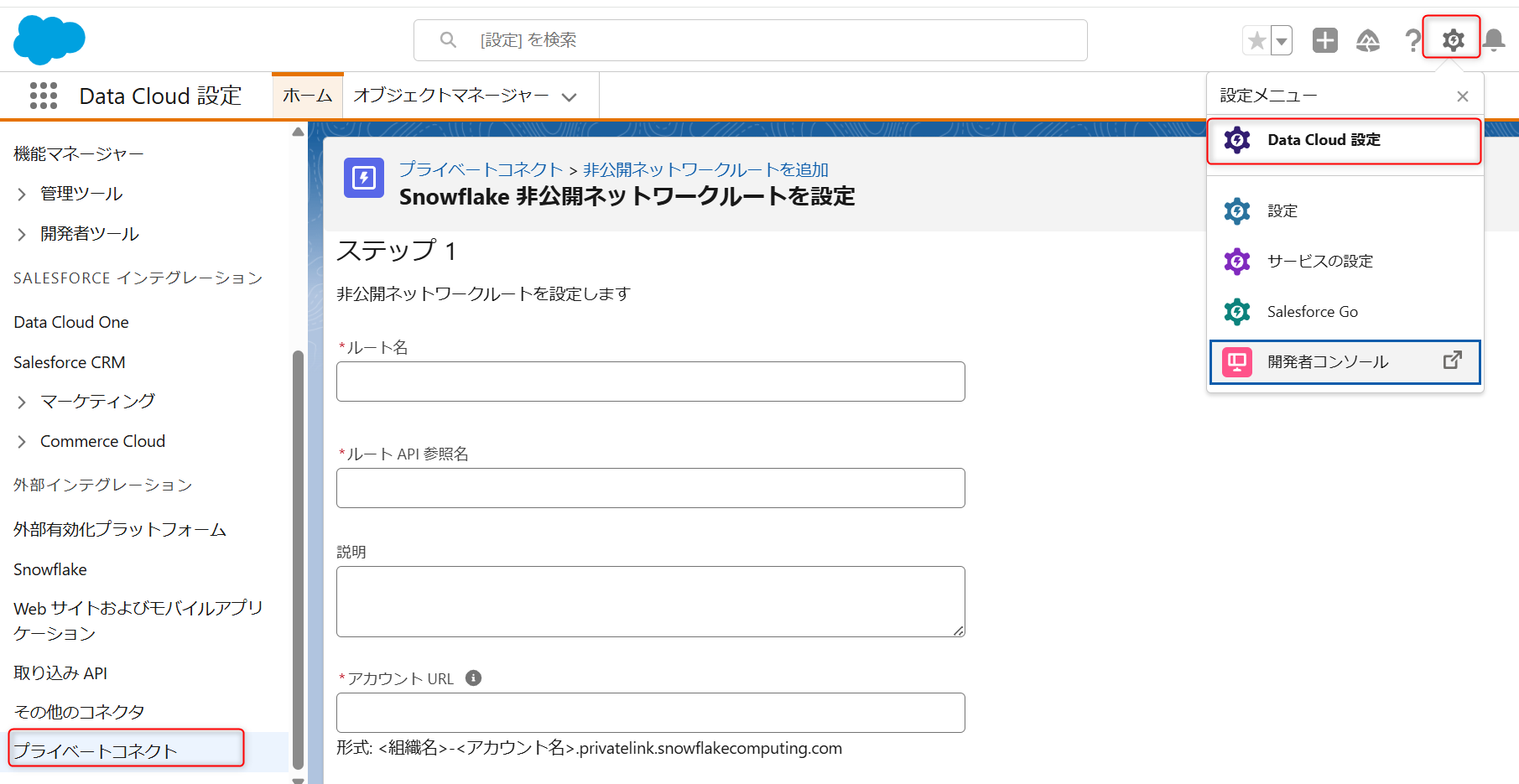This screenshot has height=784, width=1519.
Task: Click the 外部インテグレーション section heading
Action: pyautogui.click(x=102, y=485)
